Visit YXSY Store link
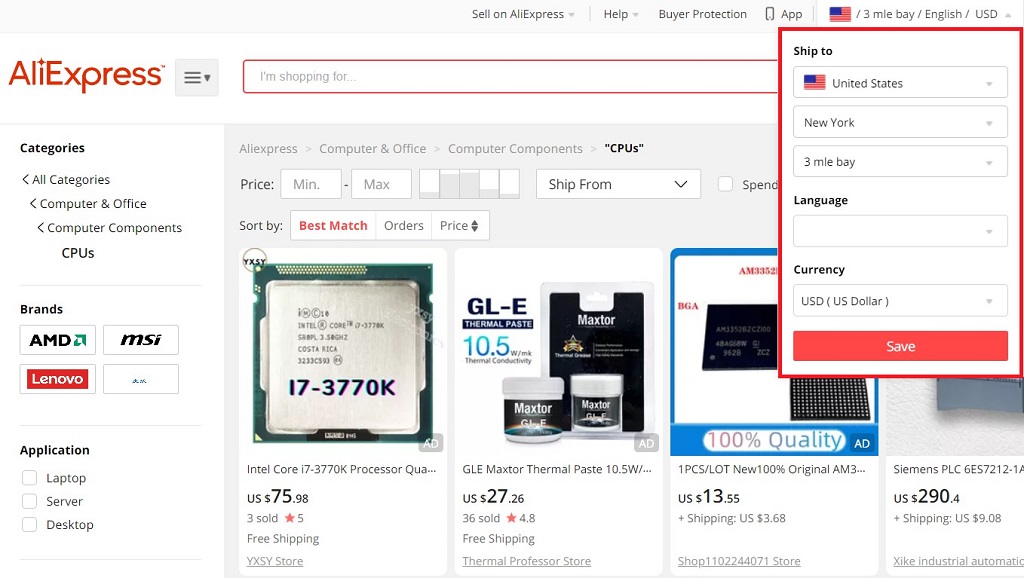The image size is (1024, 578). [275, 561]
